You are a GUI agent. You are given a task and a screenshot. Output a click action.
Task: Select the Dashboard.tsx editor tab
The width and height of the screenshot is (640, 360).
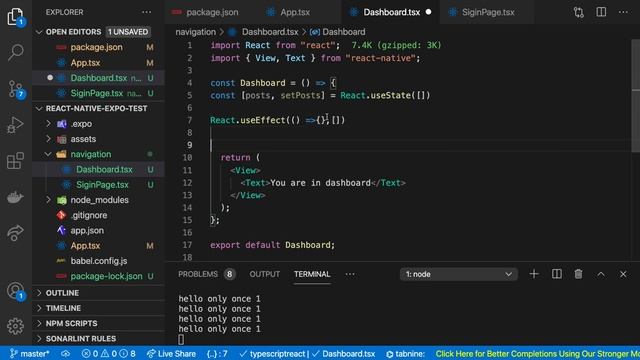point(391,12)
